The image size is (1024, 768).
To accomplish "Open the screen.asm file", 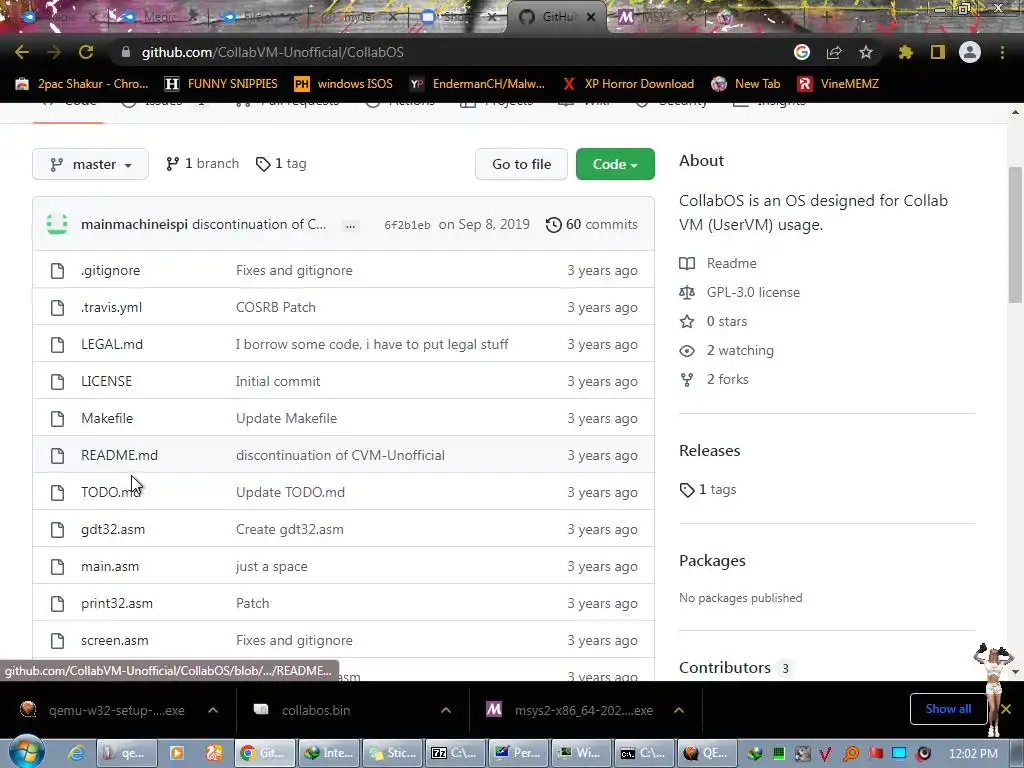I will point(114,641).
